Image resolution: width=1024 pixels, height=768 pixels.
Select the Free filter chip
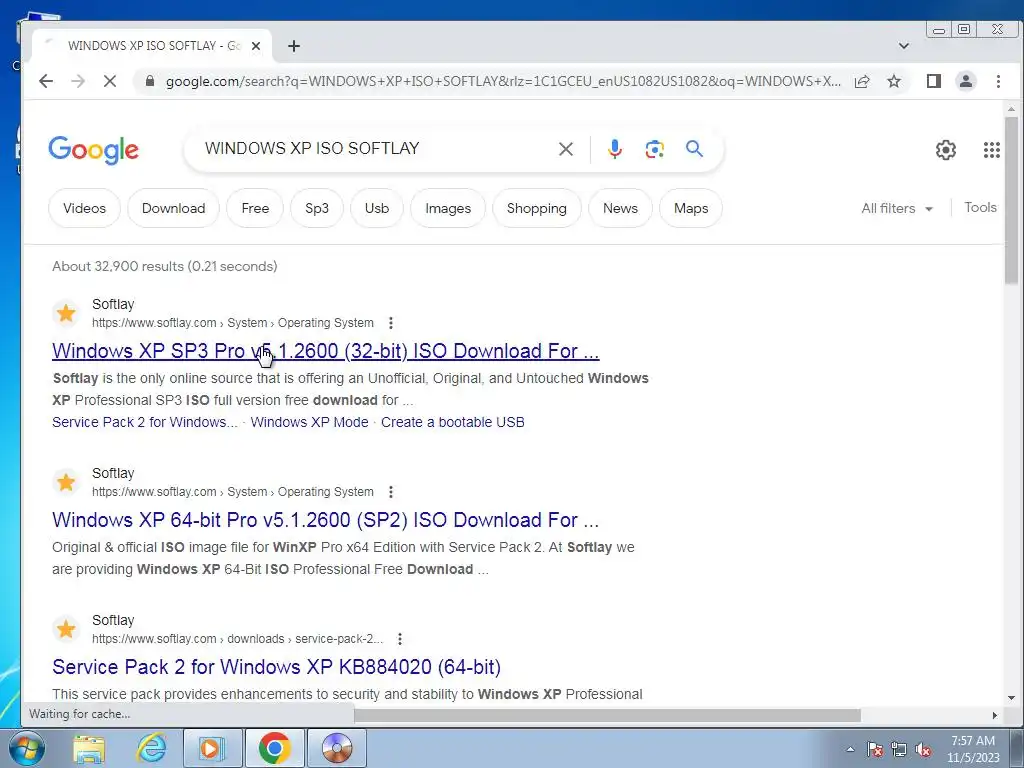tap(255, 208)
